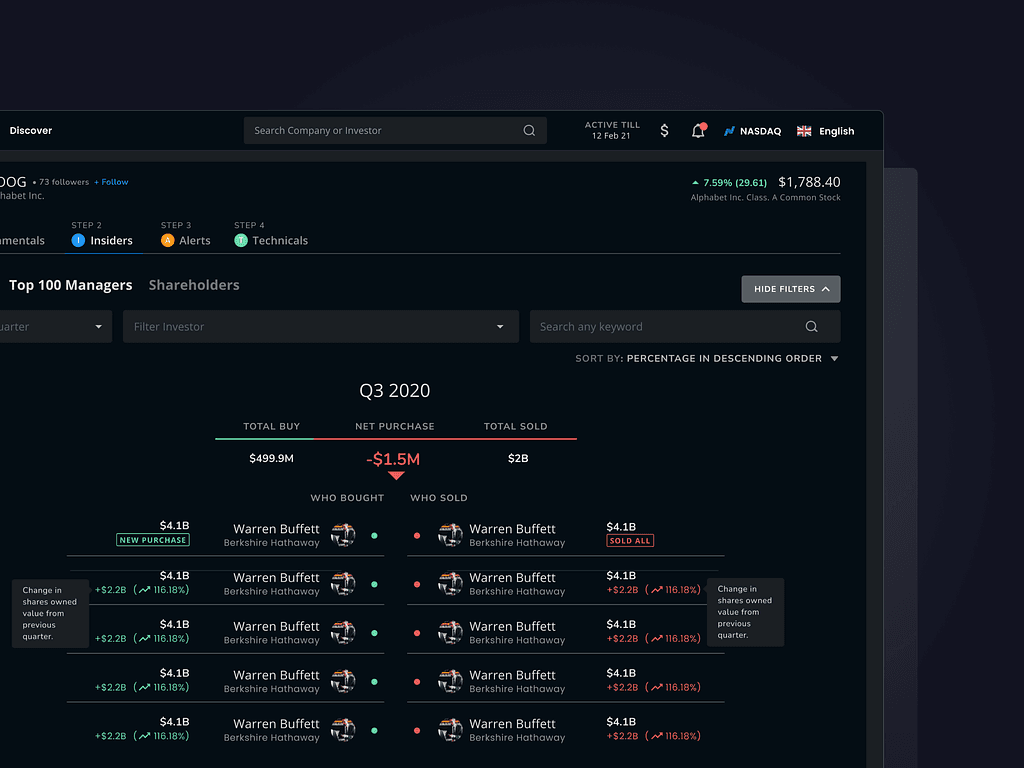Expand the Quarter filter dropdown

(x=98, y=327)
